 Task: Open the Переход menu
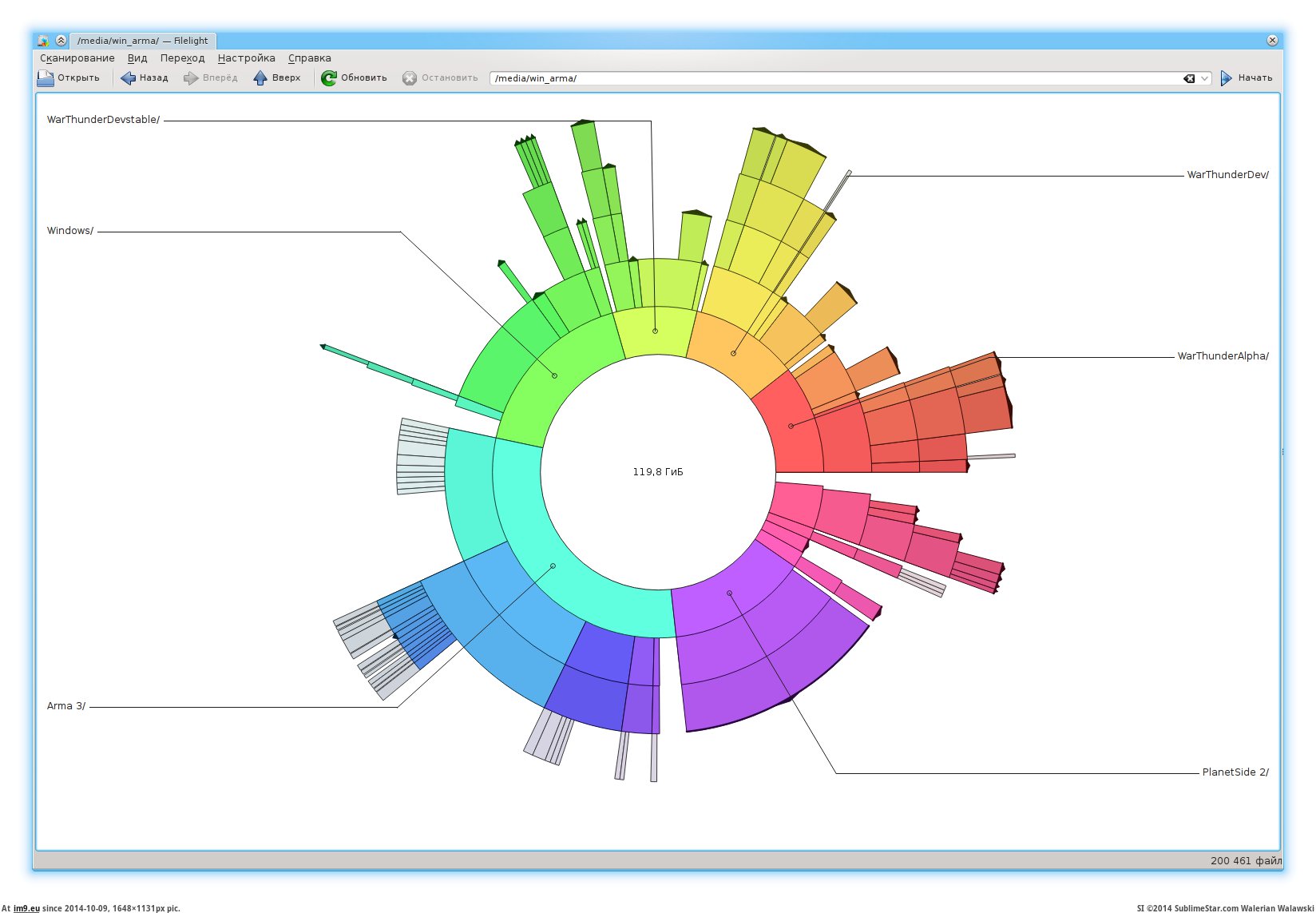pos(182,58)
